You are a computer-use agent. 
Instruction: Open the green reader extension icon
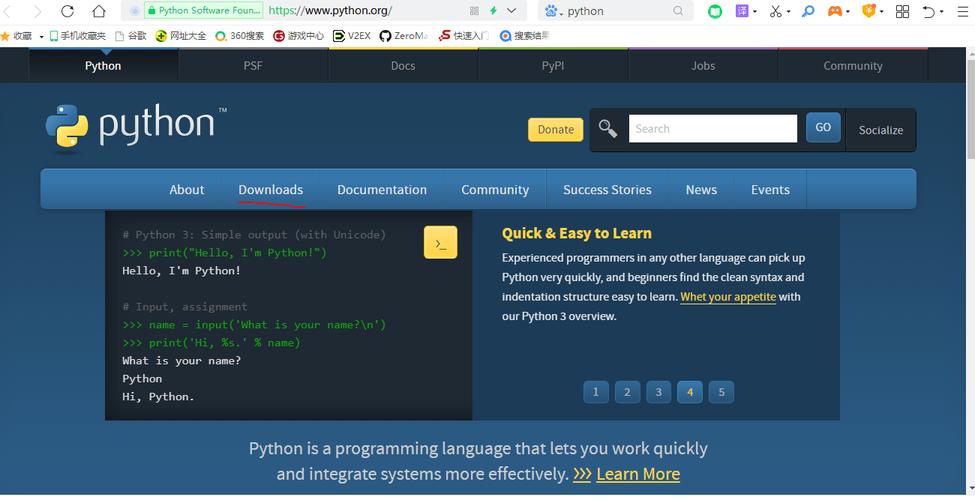[x=715, y=11]
